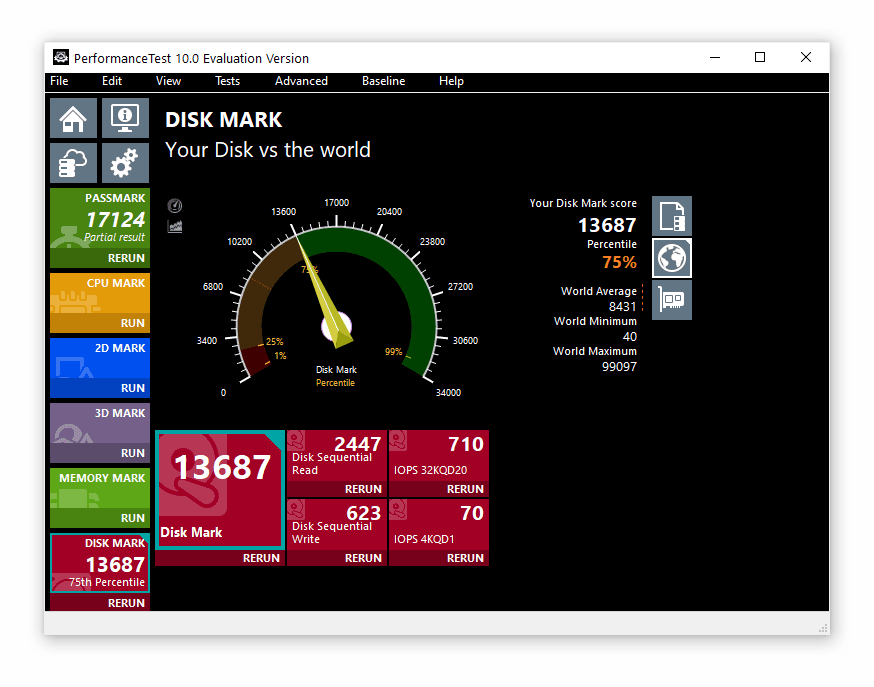Open the Baseline menu
Image resolution: width=874 pixels, height=687 pixels.
pyautogui.click(x=383, y=81)
